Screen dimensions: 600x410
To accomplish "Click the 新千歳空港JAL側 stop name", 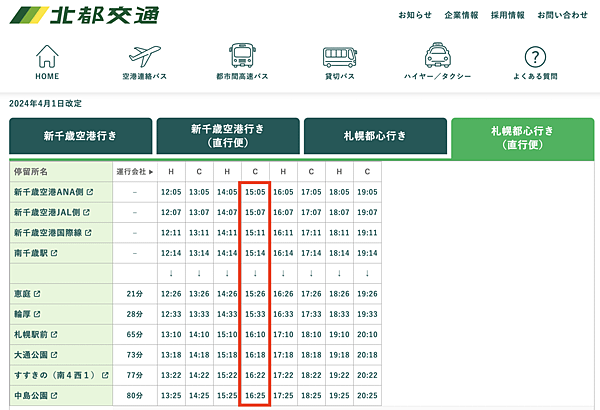I will (47, 212).
